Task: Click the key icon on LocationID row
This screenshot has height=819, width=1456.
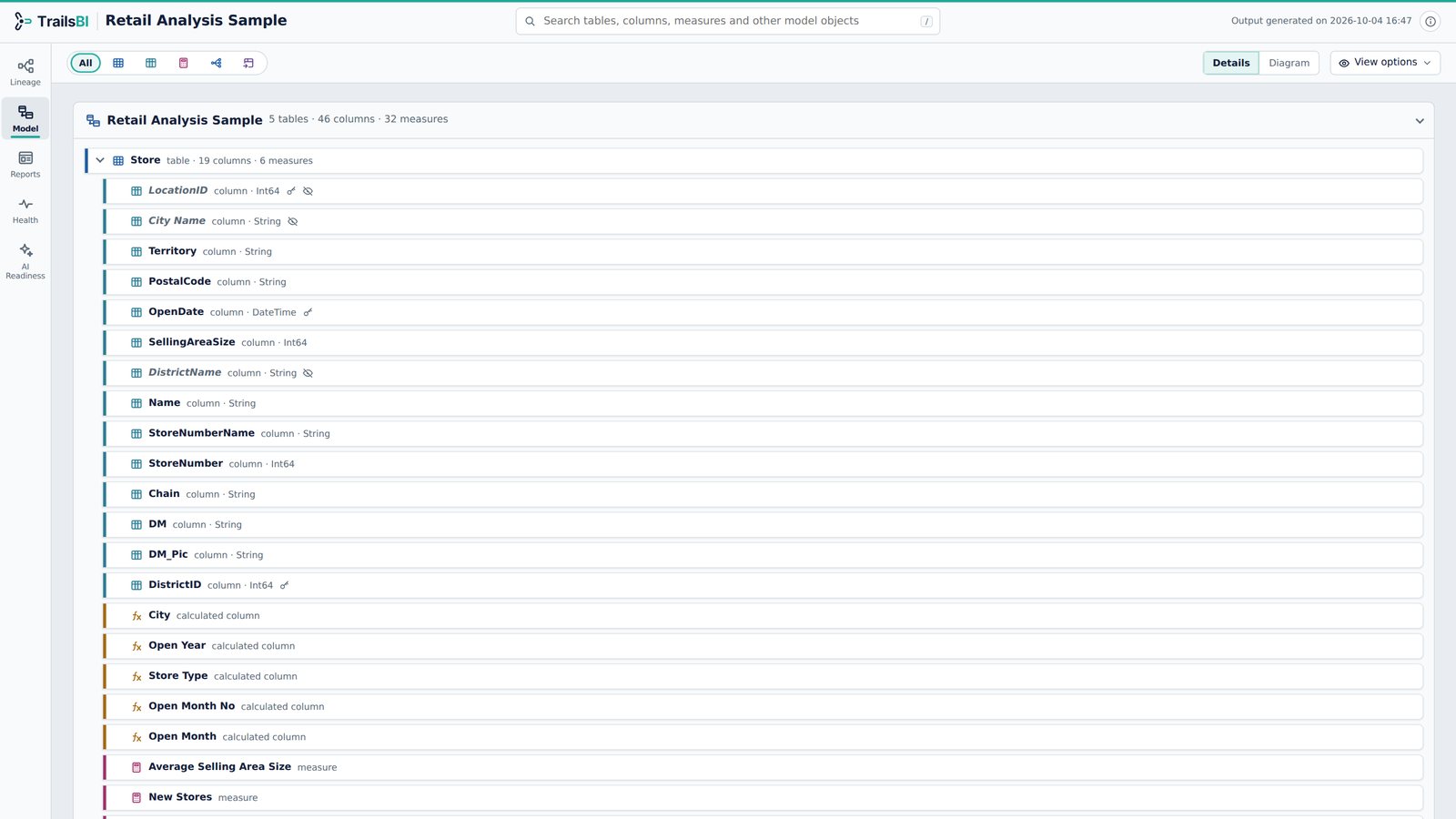Action: point(291,191)
